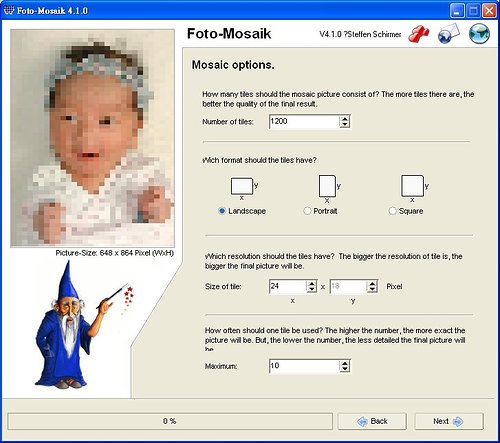Image resolution: width=500 pixels, height=443 pixels.
Task: Click the Picture-Size 648 x 864 text
Action: point(115,253)
